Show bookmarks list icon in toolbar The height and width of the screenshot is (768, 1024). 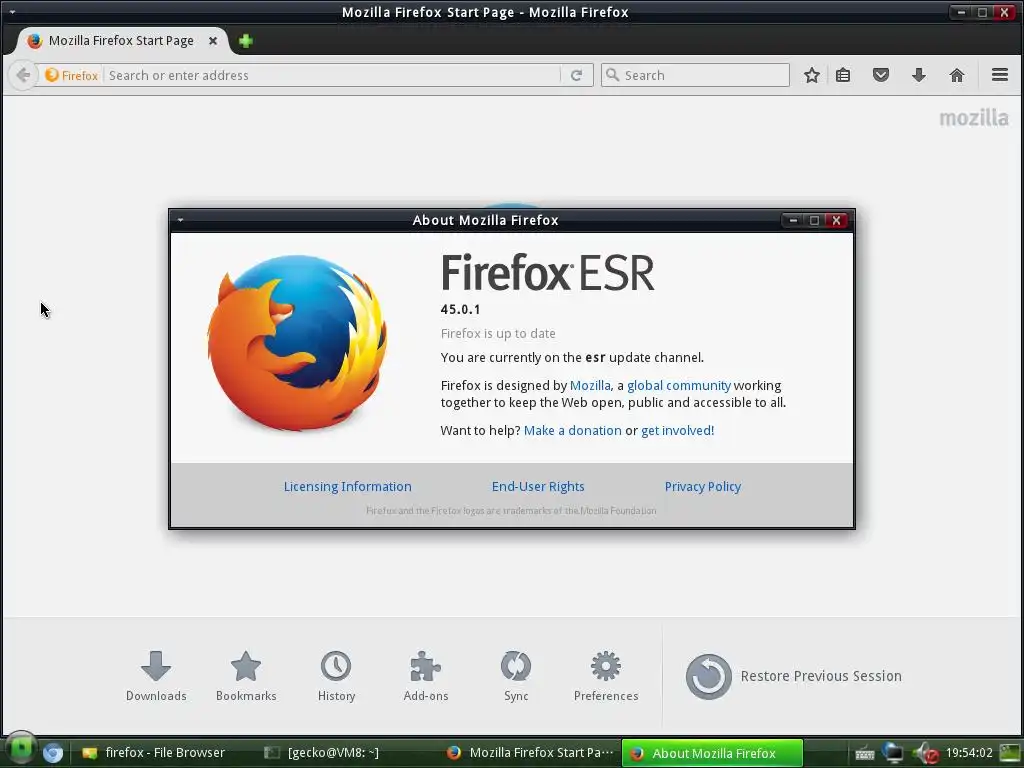[x=843, y=75]
